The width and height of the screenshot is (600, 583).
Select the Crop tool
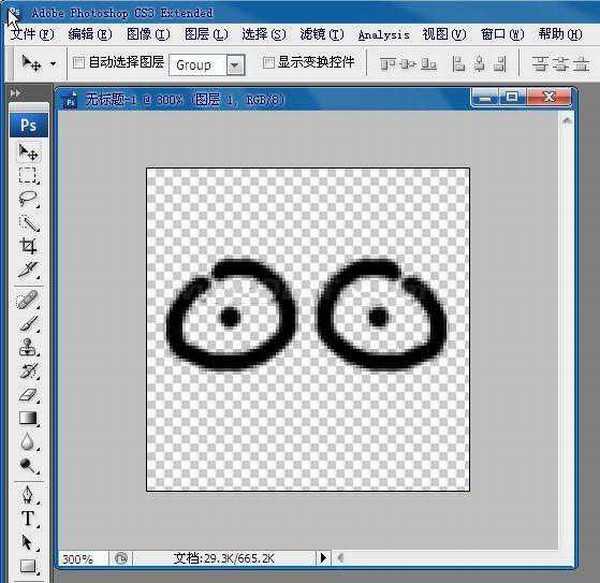click(x=28, y=245)
